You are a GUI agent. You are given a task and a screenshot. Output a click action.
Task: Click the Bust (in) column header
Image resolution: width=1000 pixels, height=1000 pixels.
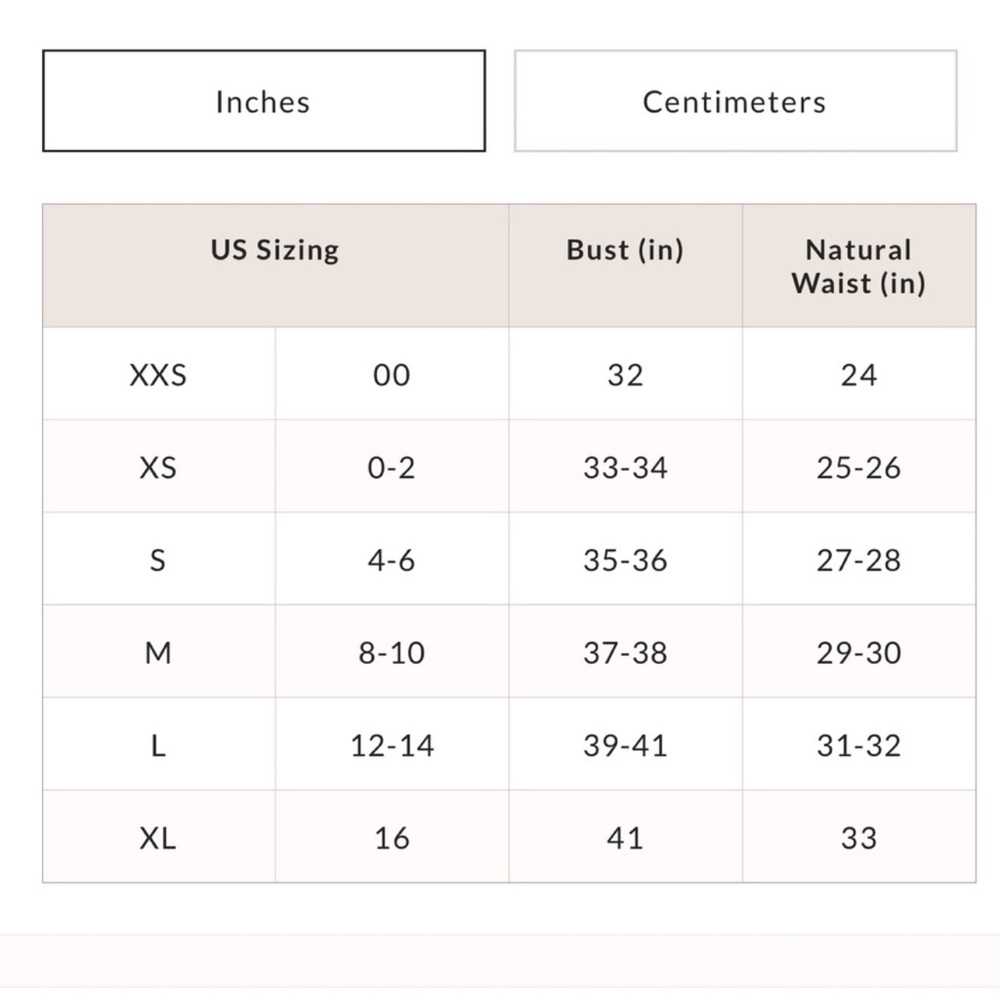(626, 265)
